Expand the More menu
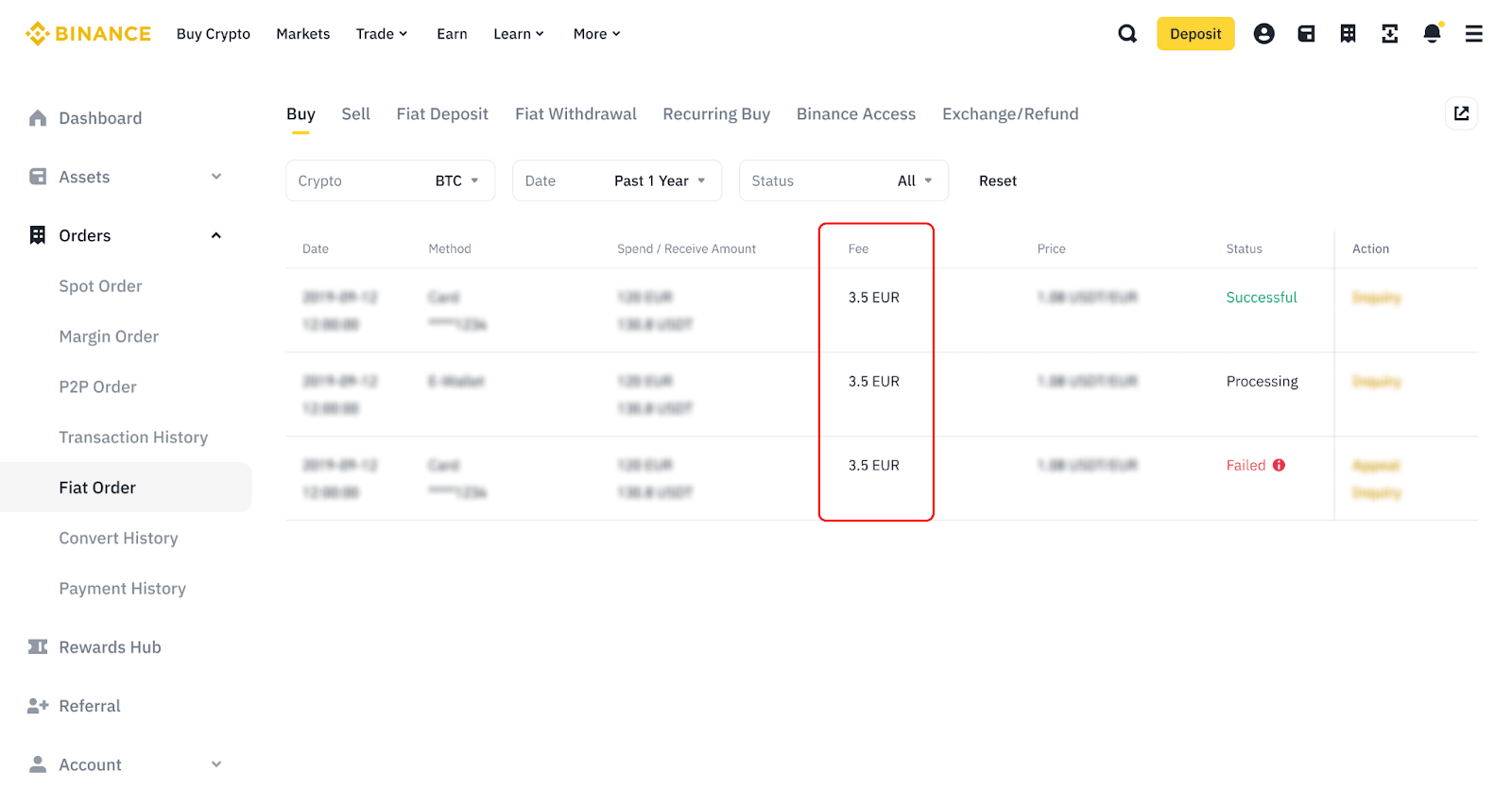 click(597, 34)
